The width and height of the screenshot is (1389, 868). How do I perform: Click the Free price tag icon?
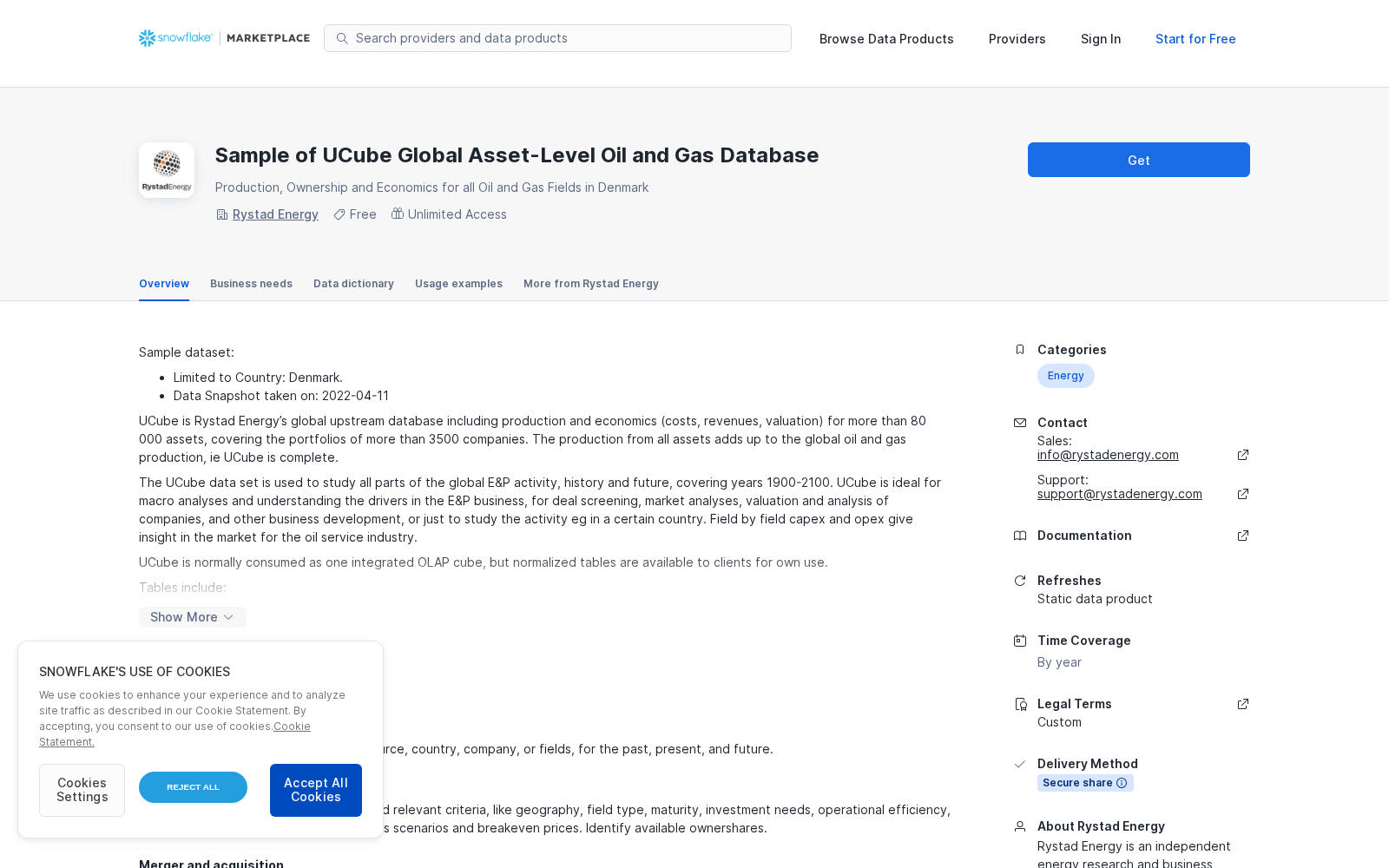coord(339,214)
